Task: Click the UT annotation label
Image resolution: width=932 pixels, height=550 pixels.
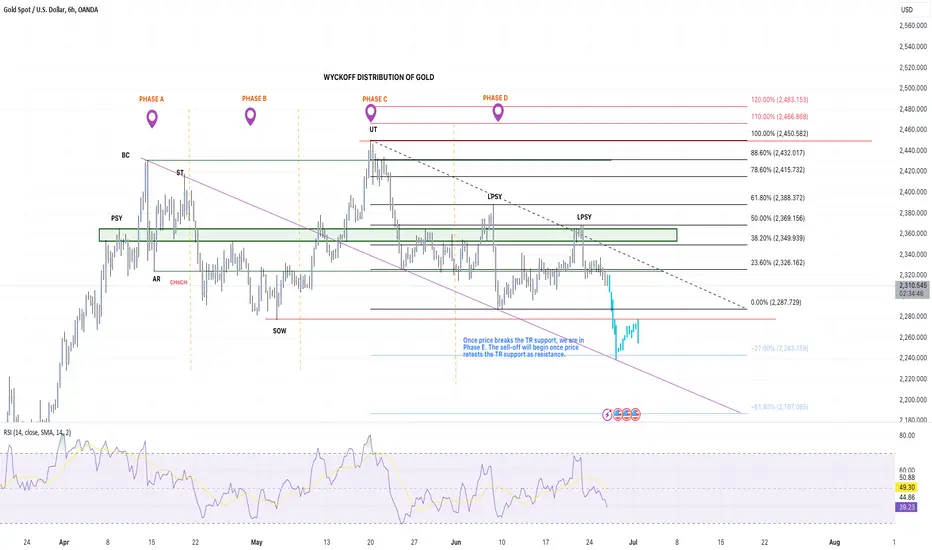Action: pos(373,130)
